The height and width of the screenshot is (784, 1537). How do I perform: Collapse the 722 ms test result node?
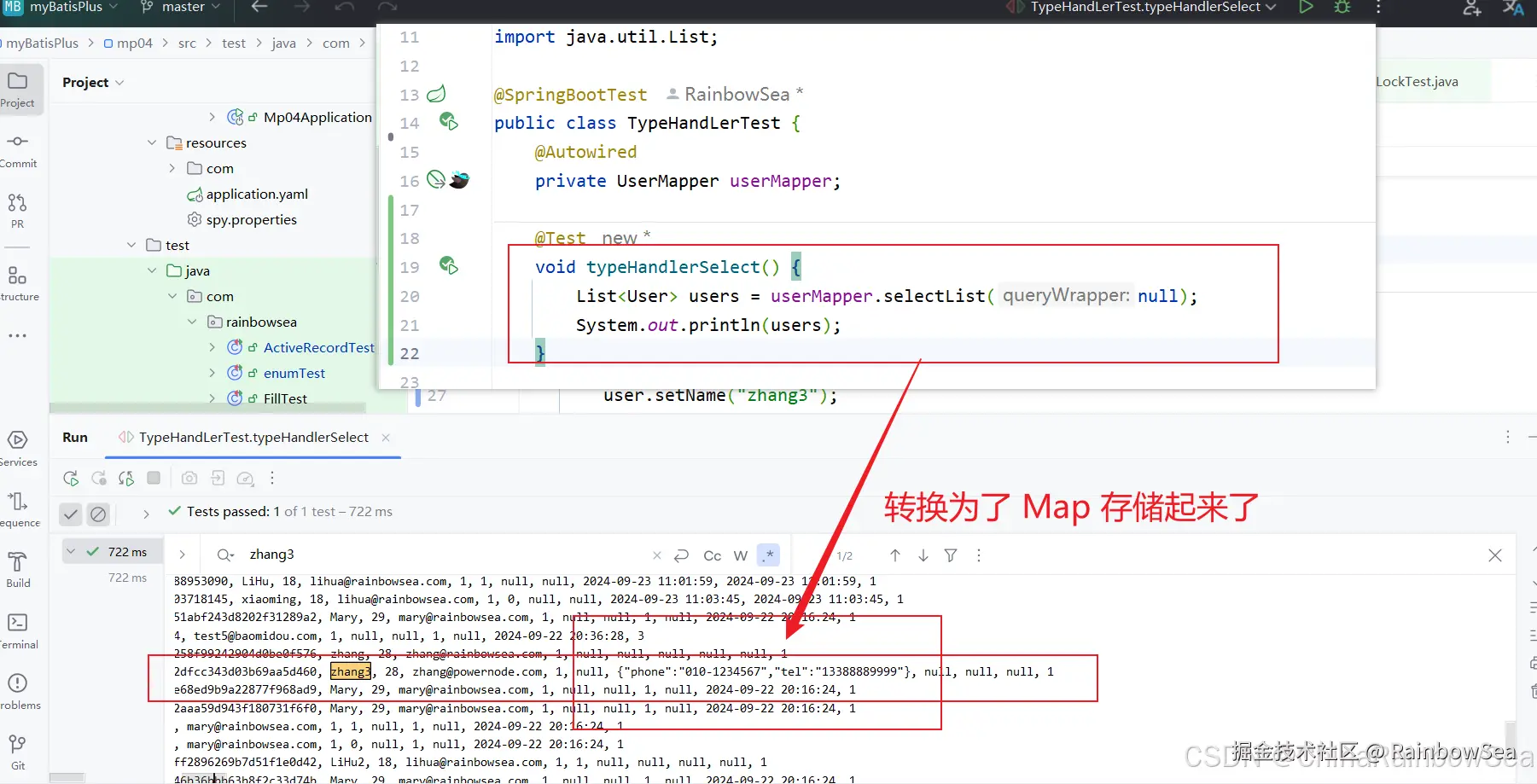click(71, 552)
